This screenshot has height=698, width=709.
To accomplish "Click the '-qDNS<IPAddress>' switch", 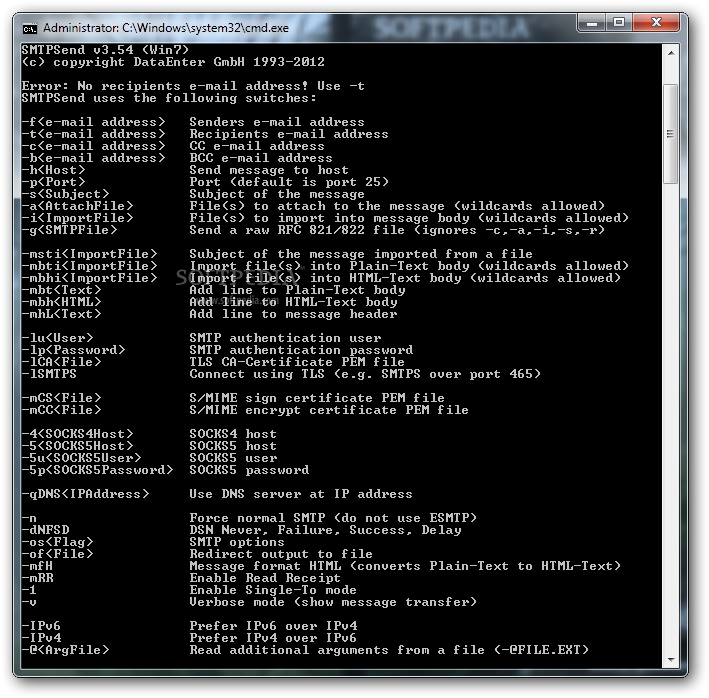I will [x=85, y=494].
